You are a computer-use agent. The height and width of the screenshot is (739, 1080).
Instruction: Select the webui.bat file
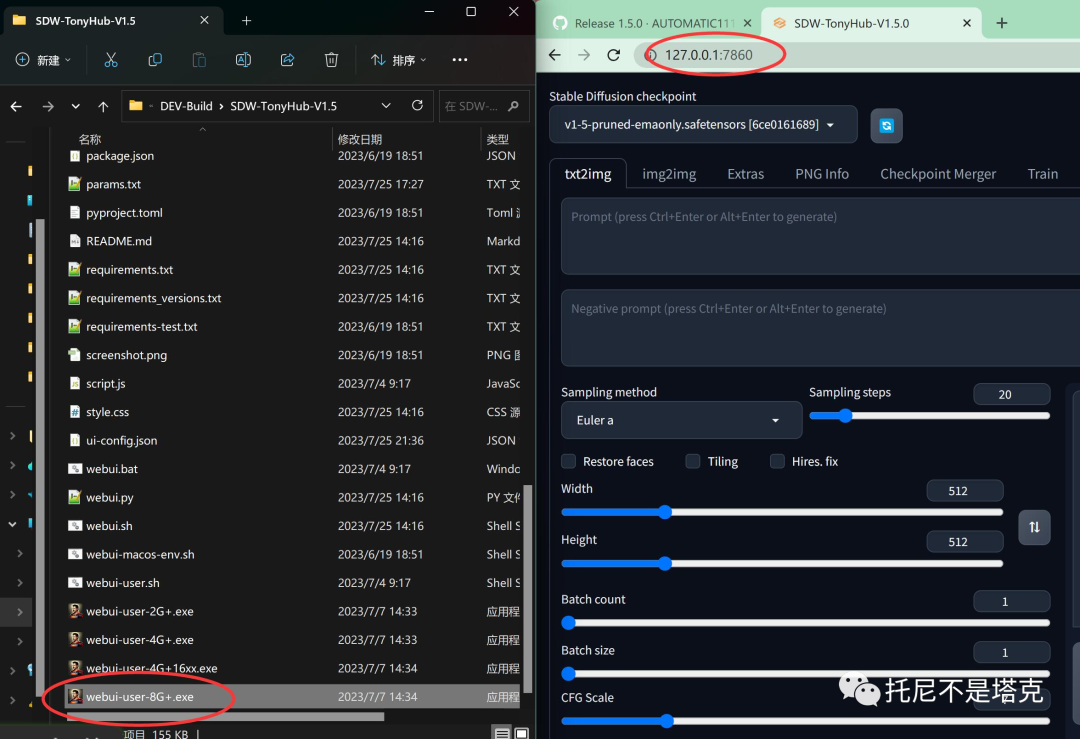(112, 469)
